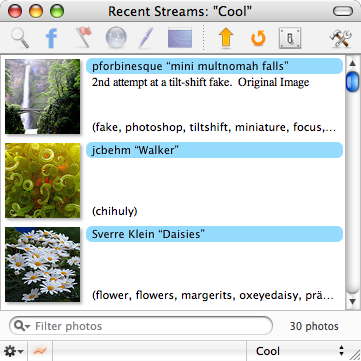Click the blue vertical scrollbar thumb

tap(352, 81)
